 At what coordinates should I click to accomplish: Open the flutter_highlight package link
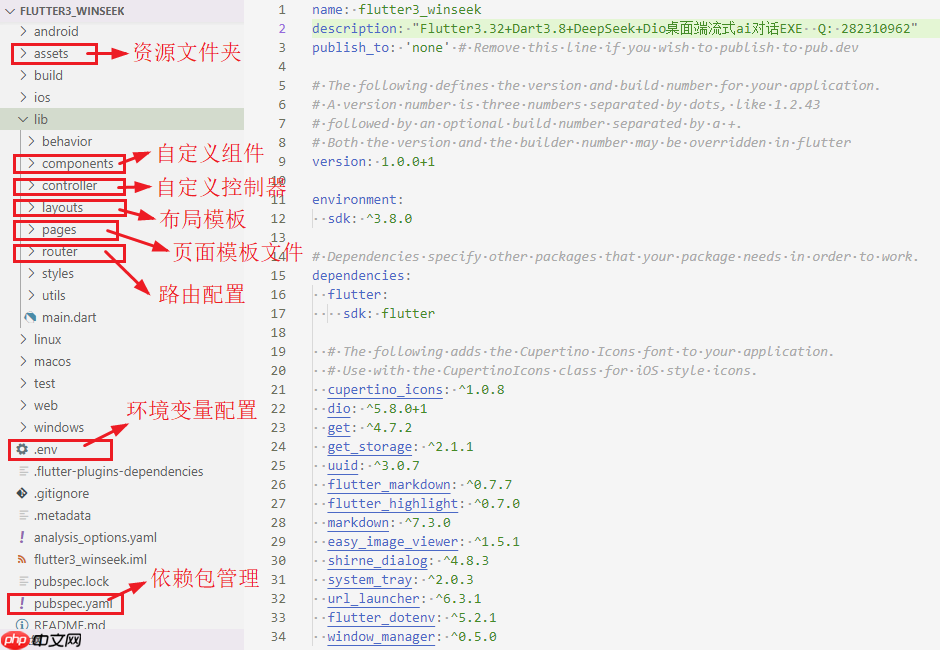click(x=393, y=504)
